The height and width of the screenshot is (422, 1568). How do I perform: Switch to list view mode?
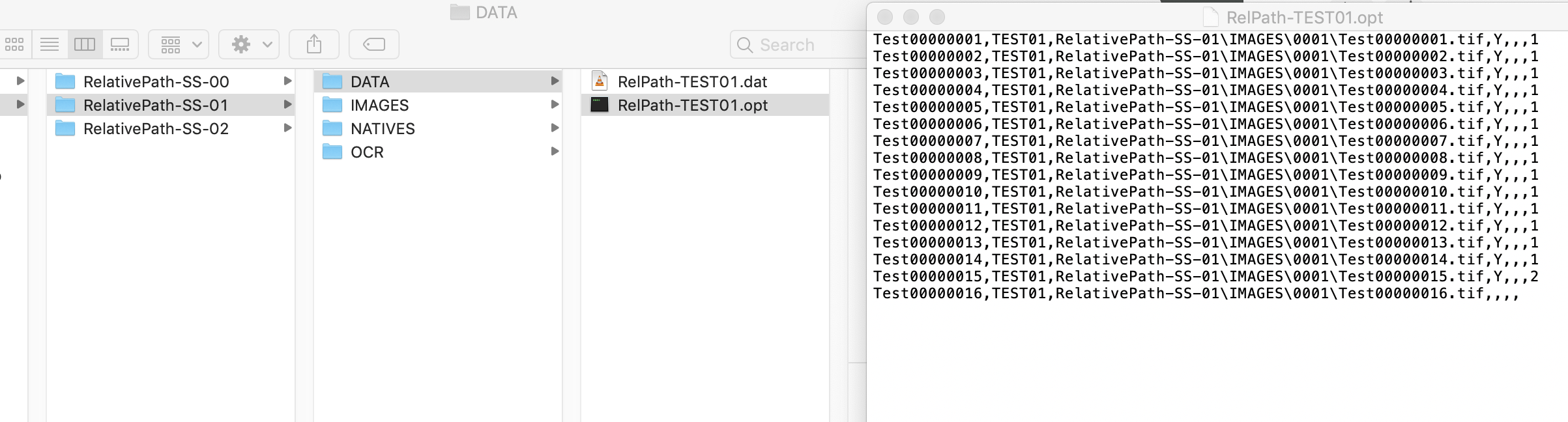click(50, 44)
